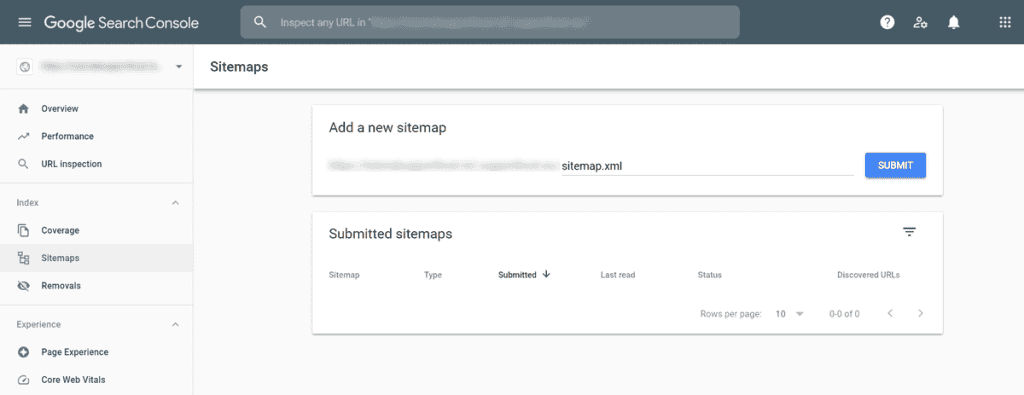Open the Google apps grid

click(1005, 22)
